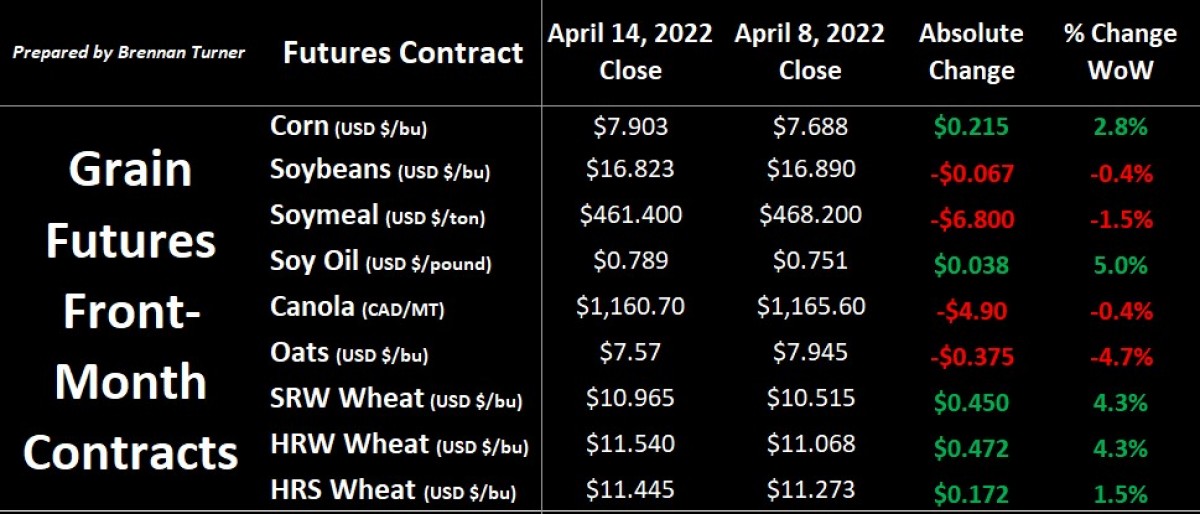Click Canola -$4.90 absolute change
Screen dimensions: 1200x514
click(x=971, y=312)
